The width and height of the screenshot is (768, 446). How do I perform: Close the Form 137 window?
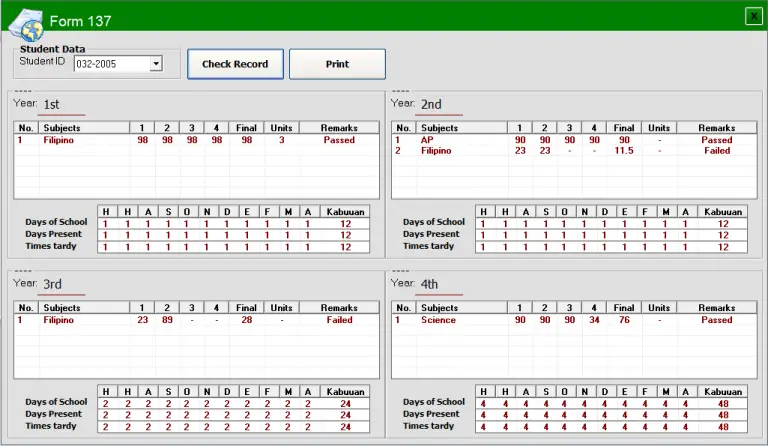[x=753, y=15]
